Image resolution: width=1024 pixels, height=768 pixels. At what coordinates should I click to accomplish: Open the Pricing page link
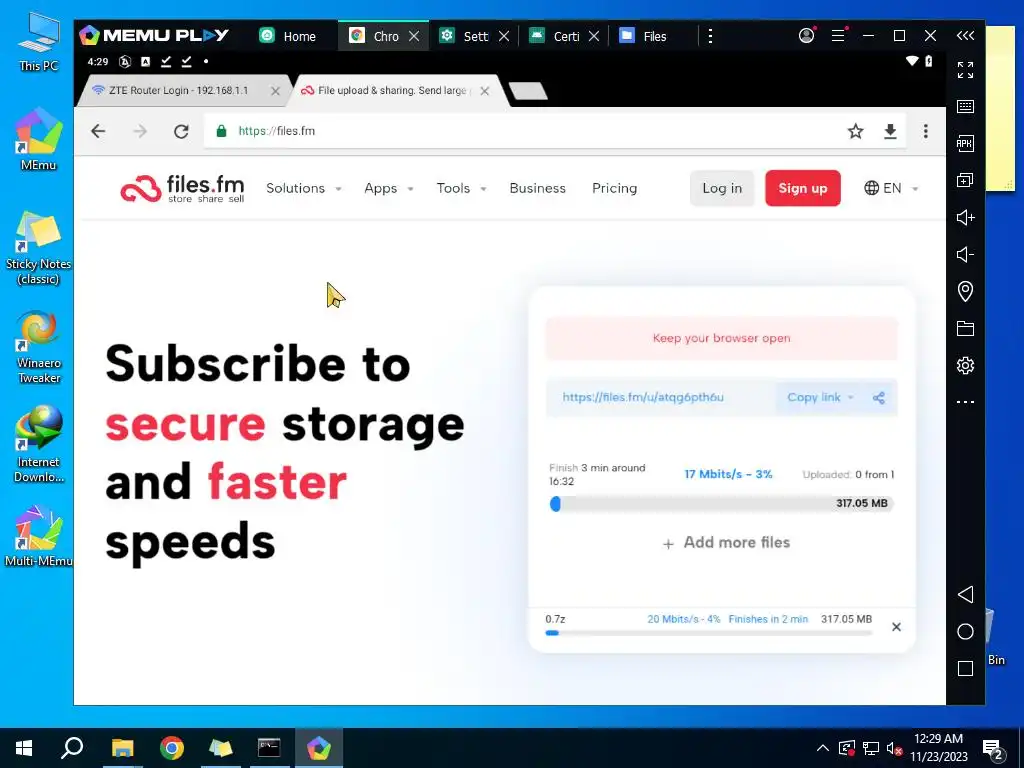coord(615,188)
